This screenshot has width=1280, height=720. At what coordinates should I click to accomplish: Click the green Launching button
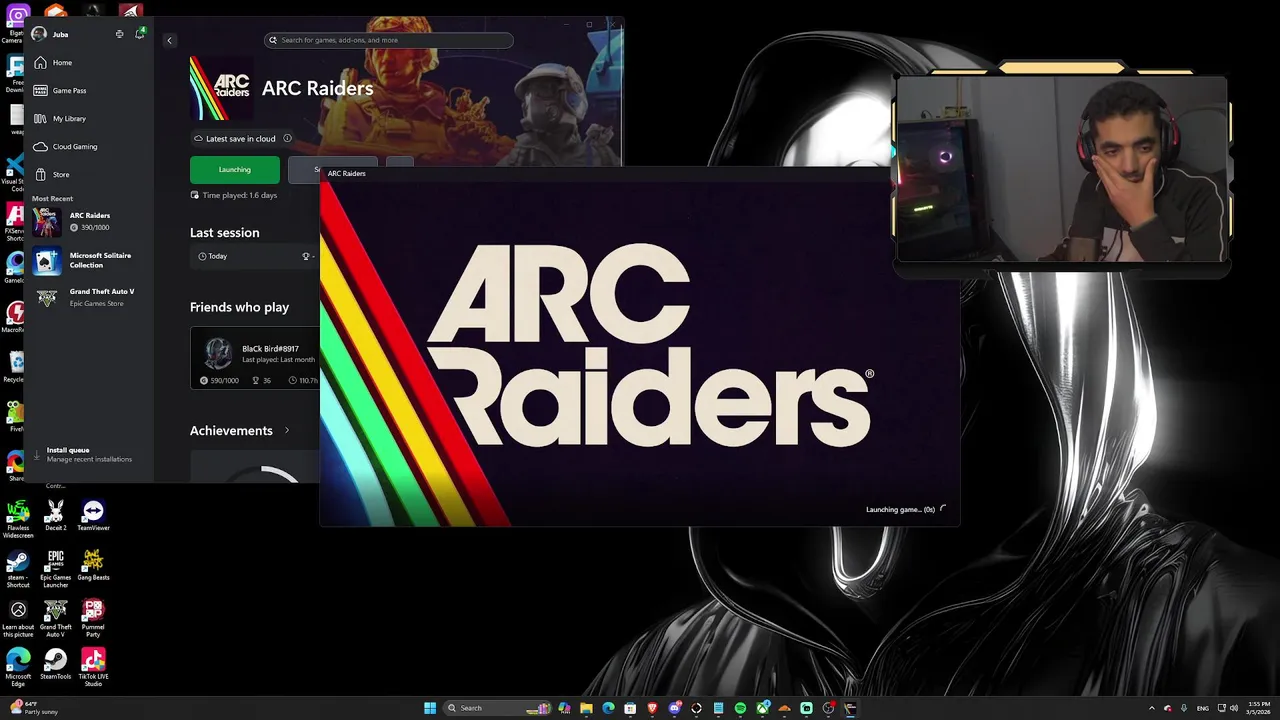[x=235, y=169]
